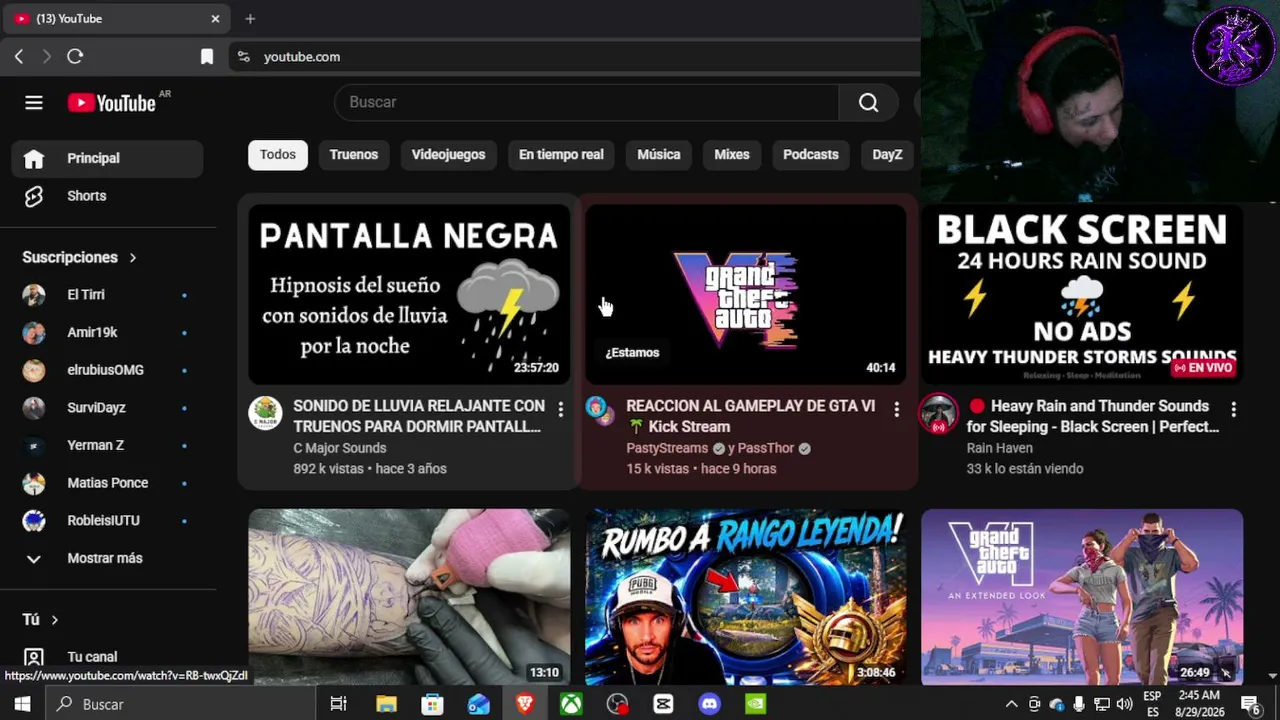
Task: Open RobleisIUTU subscription channel
Action: [x=108, y=521]
